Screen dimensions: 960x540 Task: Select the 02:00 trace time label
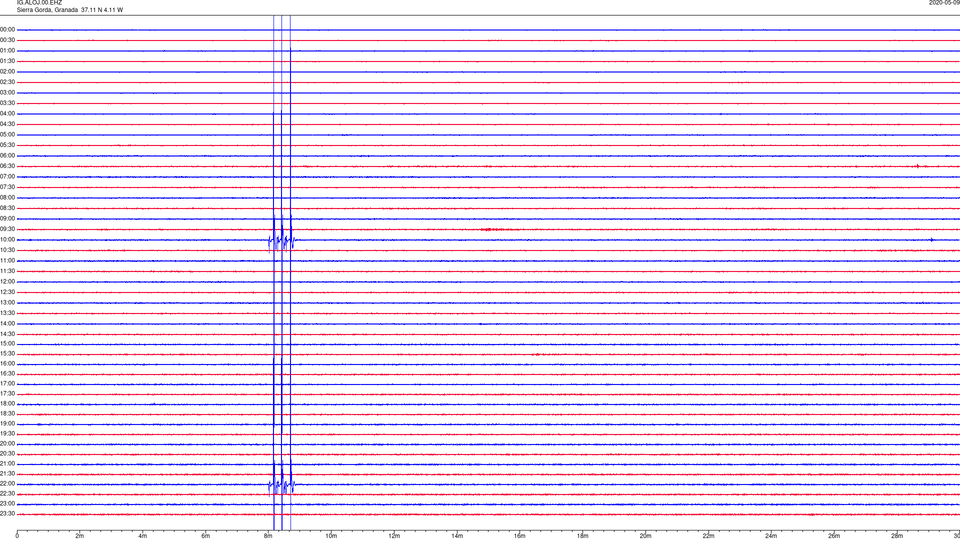pos(7,72)
